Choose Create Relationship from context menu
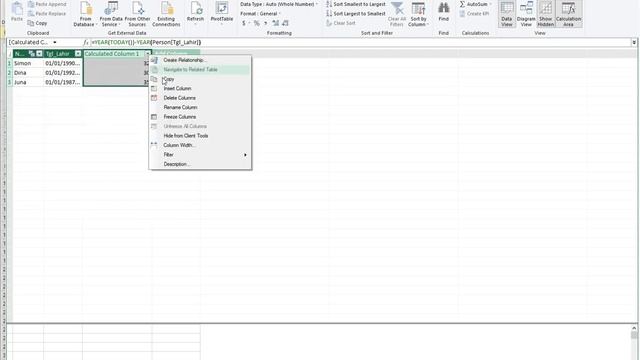The image size is (640, 360). [200, 60]
